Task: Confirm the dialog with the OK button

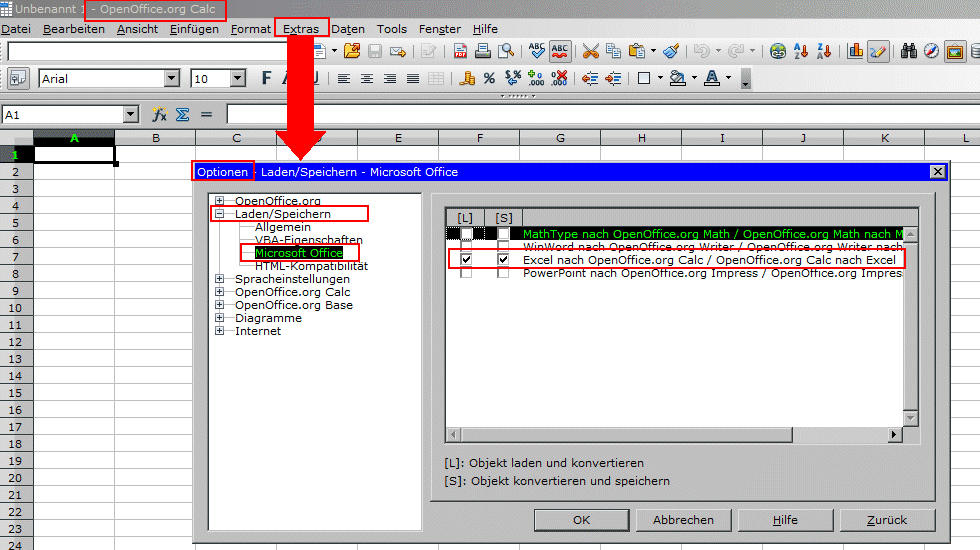Action: [x=581, y=520]
